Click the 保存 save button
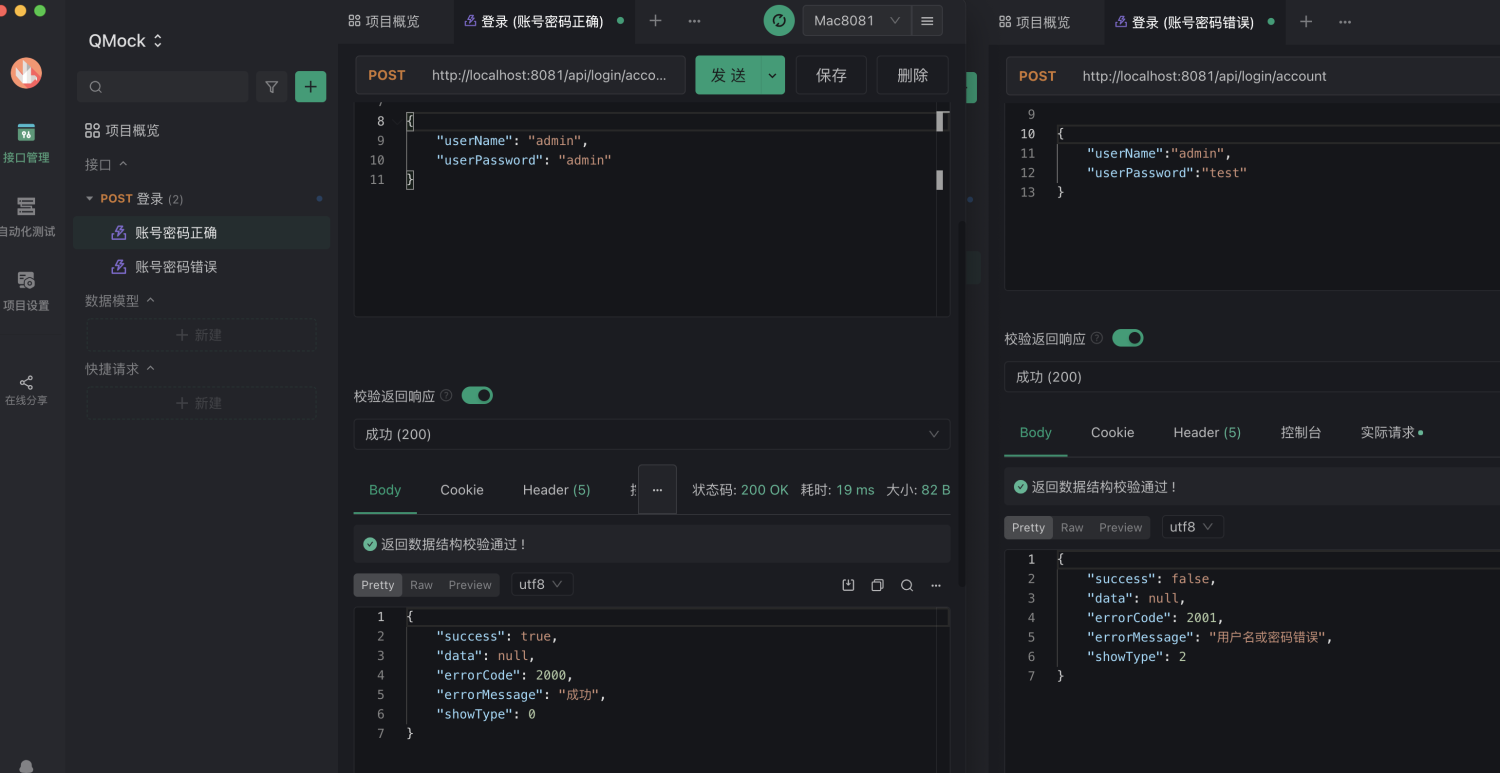 click(831, 75)
